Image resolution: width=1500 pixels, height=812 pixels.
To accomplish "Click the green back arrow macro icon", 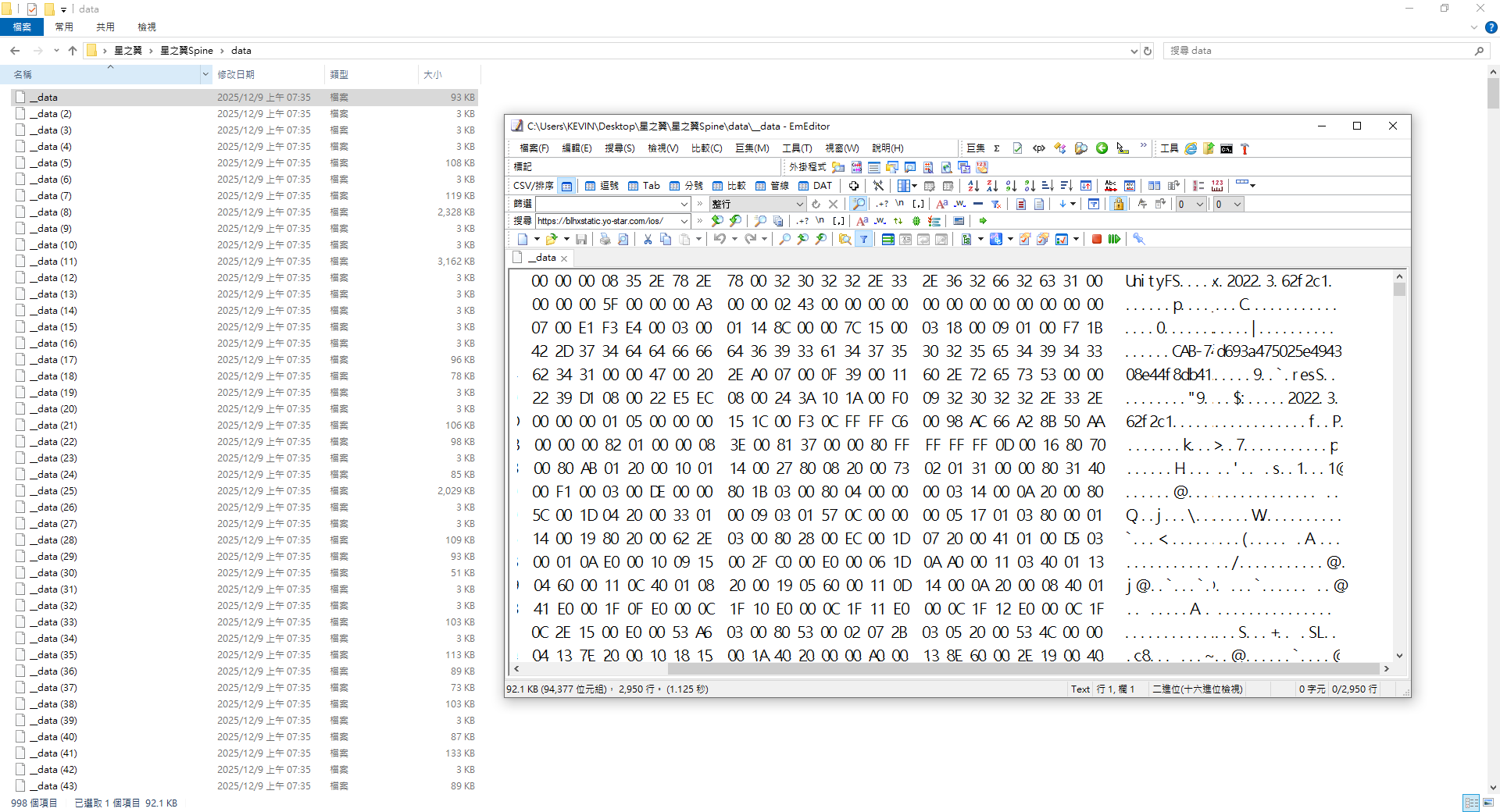I will (x=1102, y=148).
